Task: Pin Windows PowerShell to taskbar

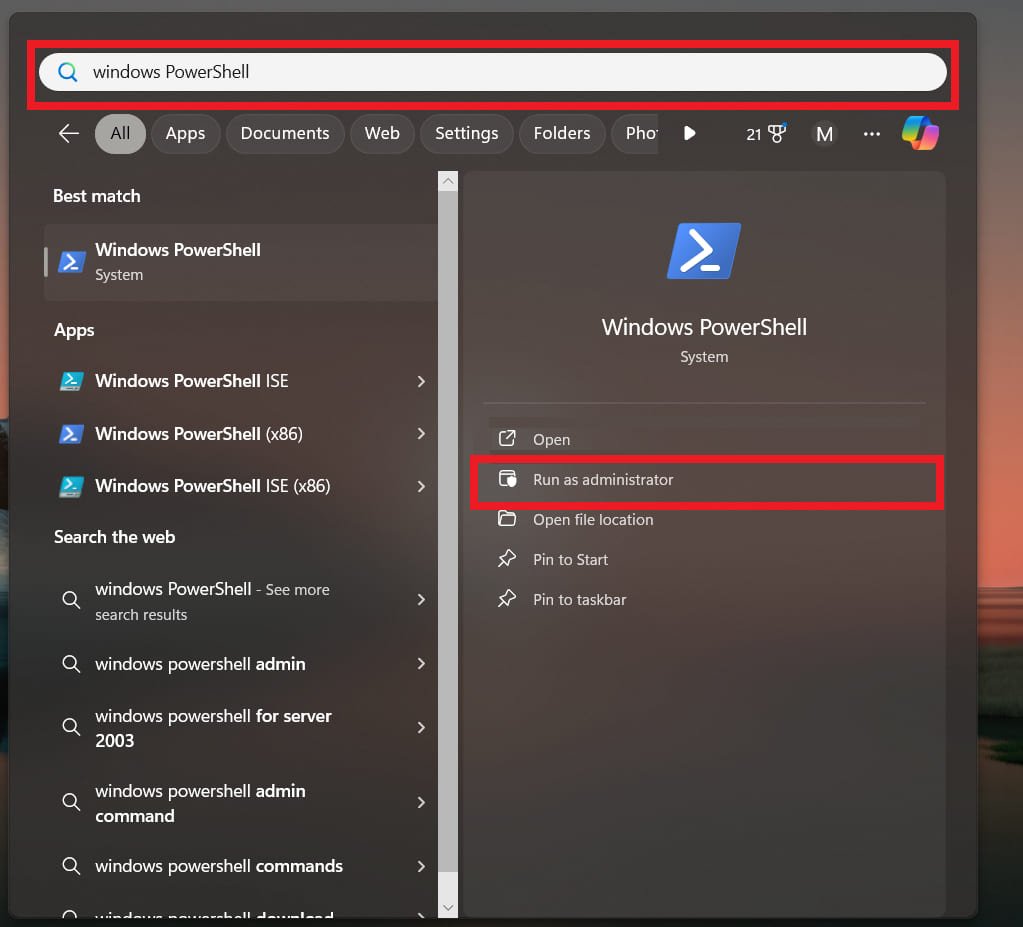Action: (579, 599)
